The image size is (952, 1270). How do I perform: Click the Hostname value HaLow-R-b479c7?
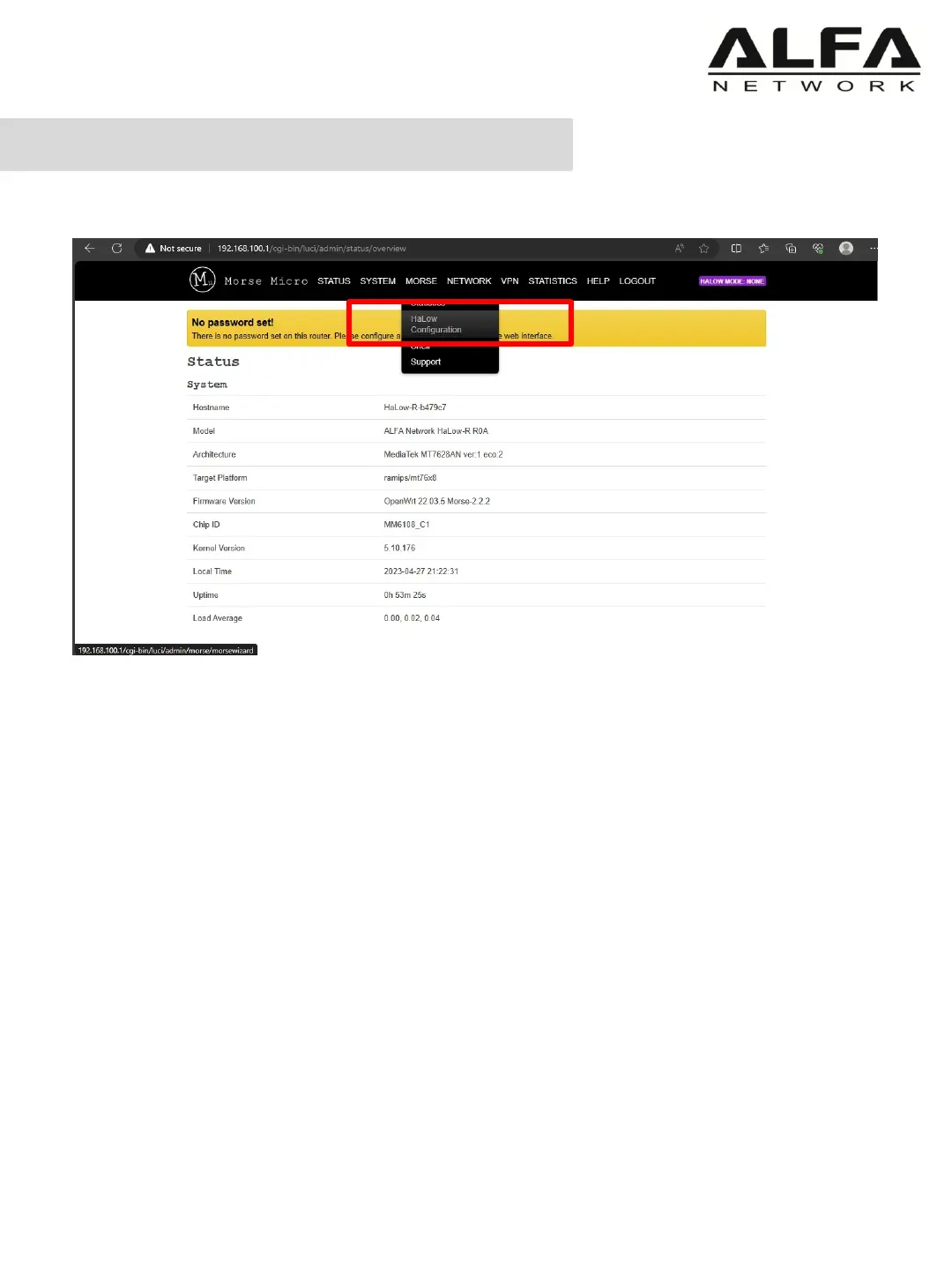(x=415, y=407)
